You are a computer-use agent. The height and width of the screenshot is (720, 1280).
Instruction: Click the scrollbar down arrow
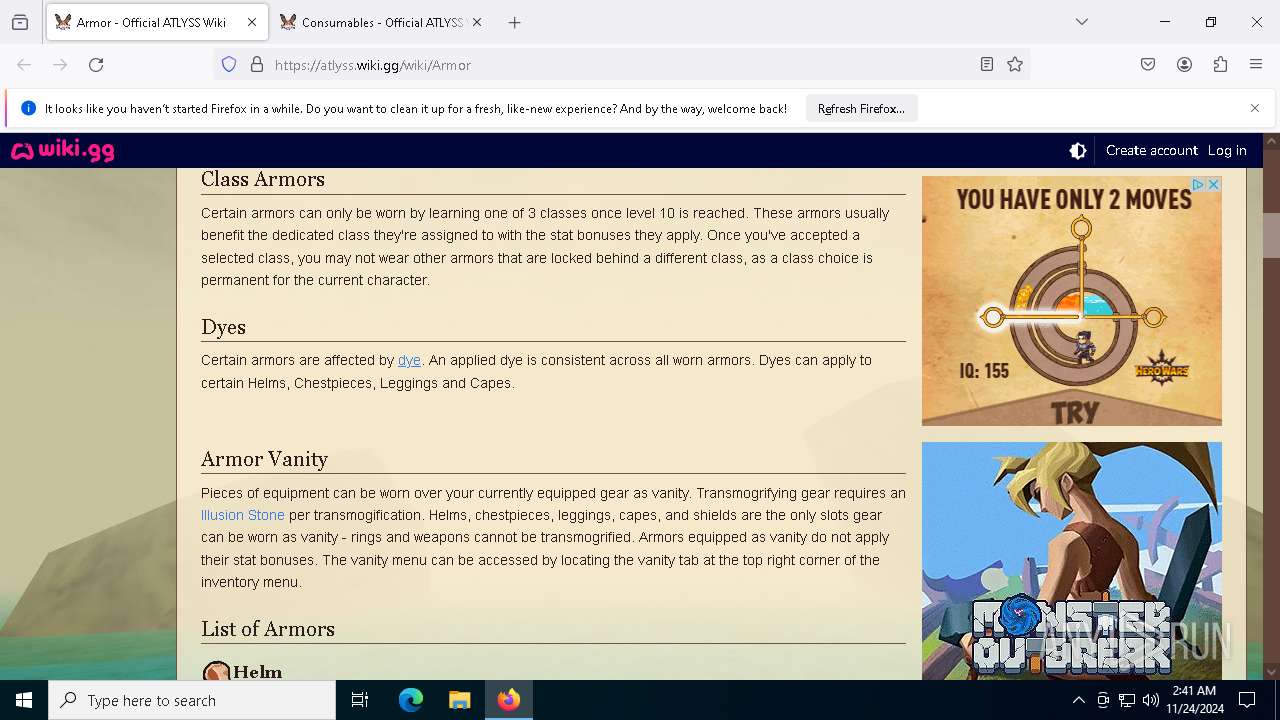coord(1271,672)
